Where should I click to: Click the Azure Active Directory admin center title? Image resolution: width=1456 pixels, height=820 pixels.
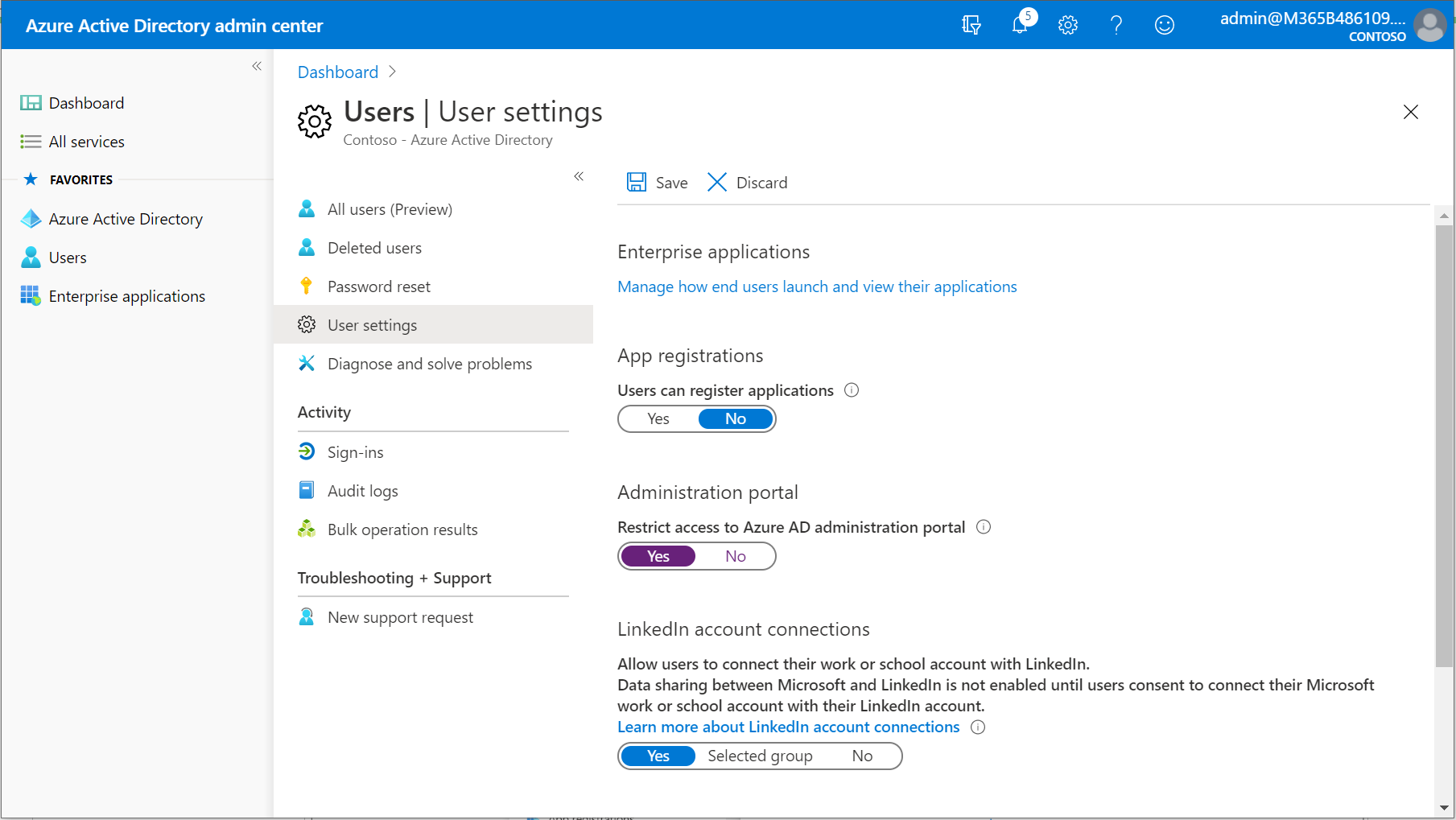point(174,26)
